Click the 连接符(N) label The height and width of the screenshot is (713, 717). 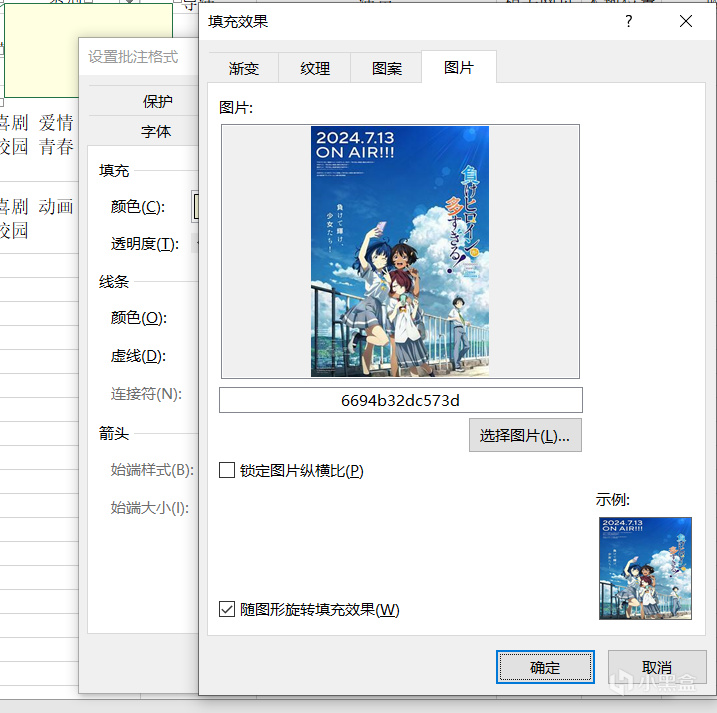146,394
